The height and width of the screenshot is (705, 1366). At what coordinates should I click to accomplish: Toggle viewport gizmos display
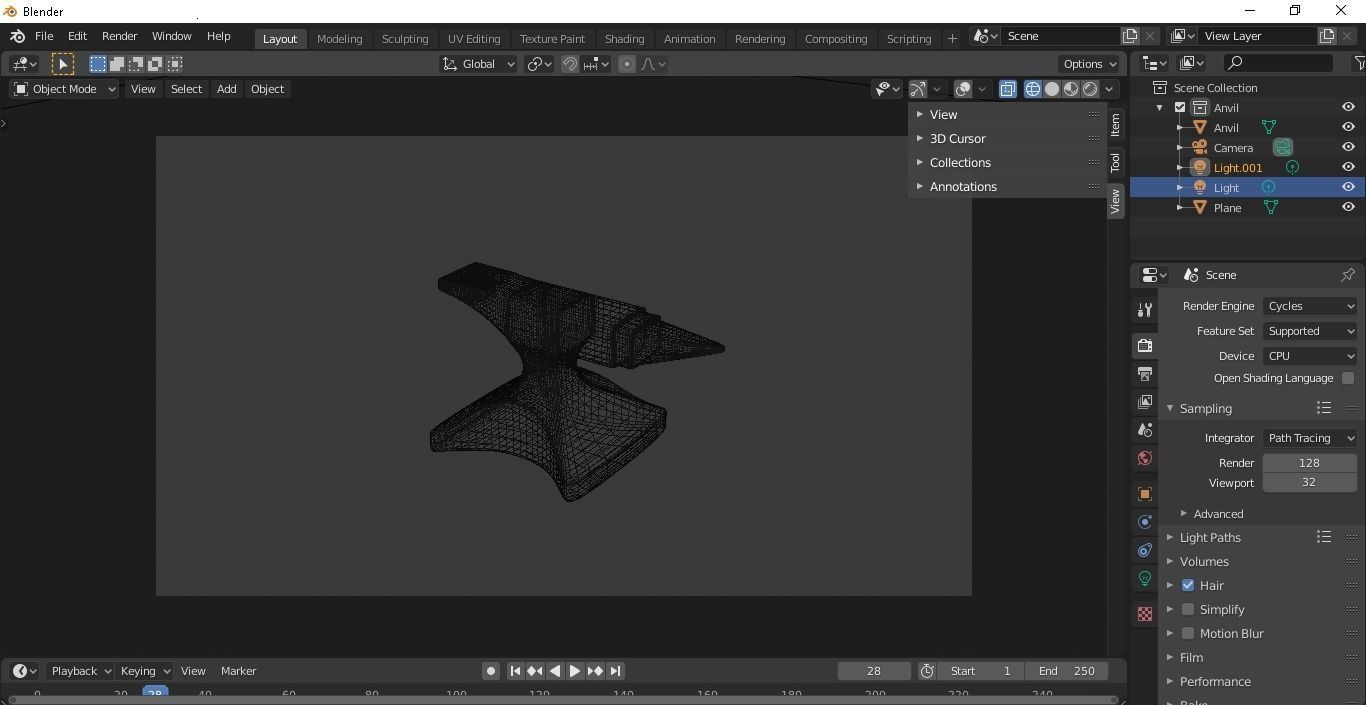pos(918,89)
